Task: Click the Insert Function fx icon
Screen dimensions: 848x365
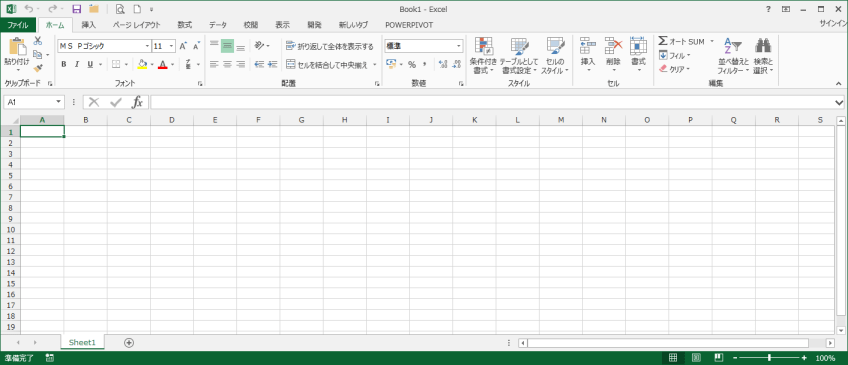Action: [137, 102]
